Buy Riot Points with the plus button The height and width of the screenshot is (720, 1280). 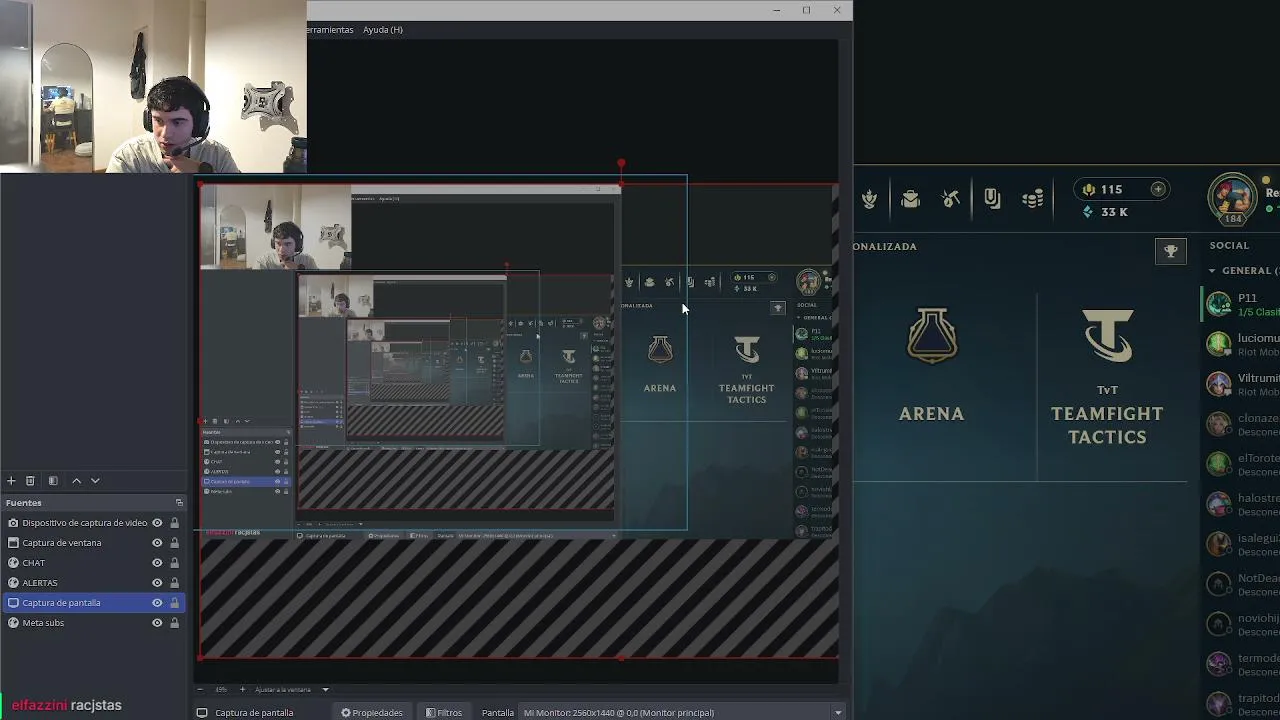click(1158, 189)
